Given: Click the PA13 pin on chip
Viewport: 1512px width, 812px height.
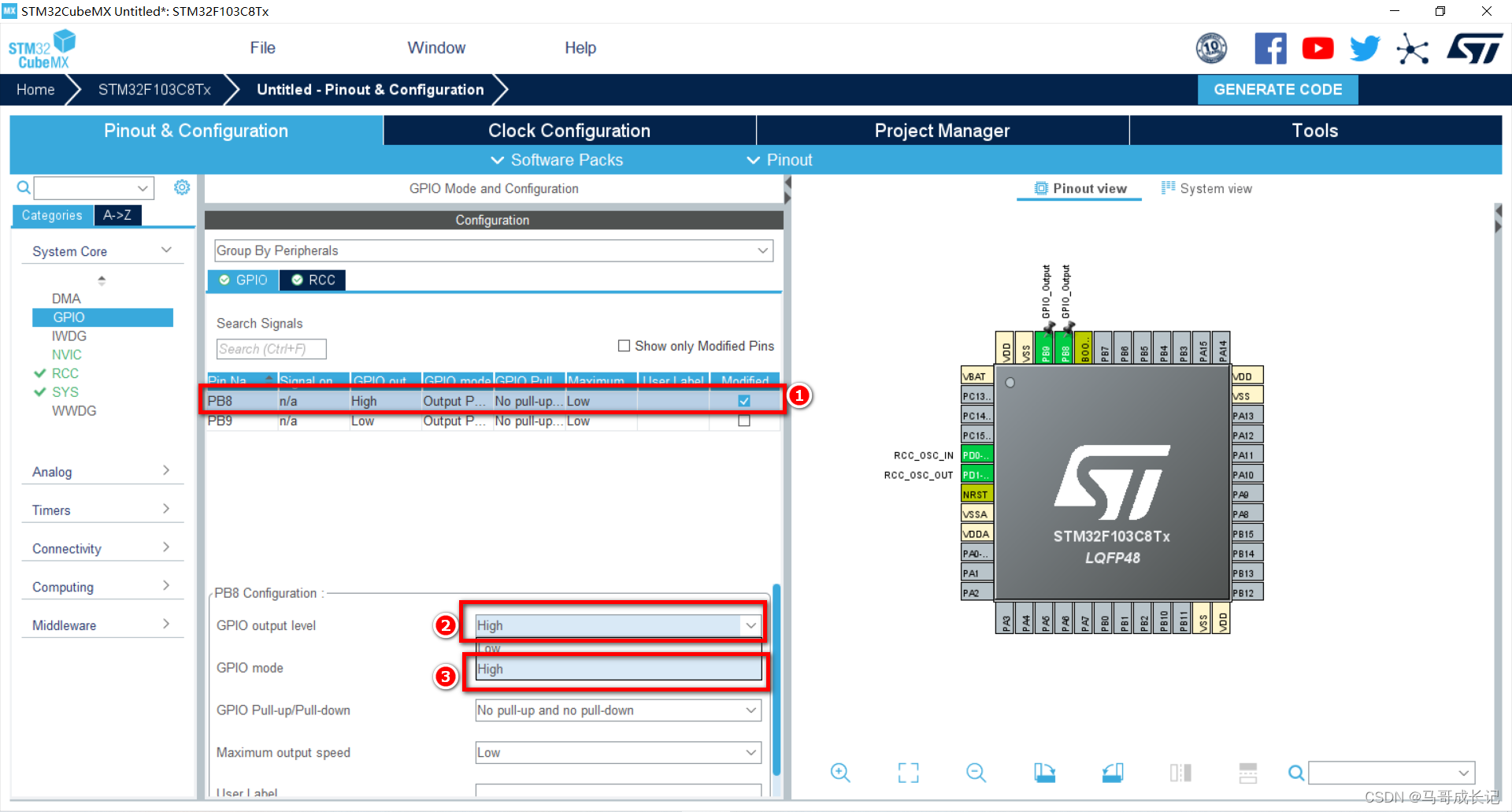Looking at the screenshot, I should 1247,416.
